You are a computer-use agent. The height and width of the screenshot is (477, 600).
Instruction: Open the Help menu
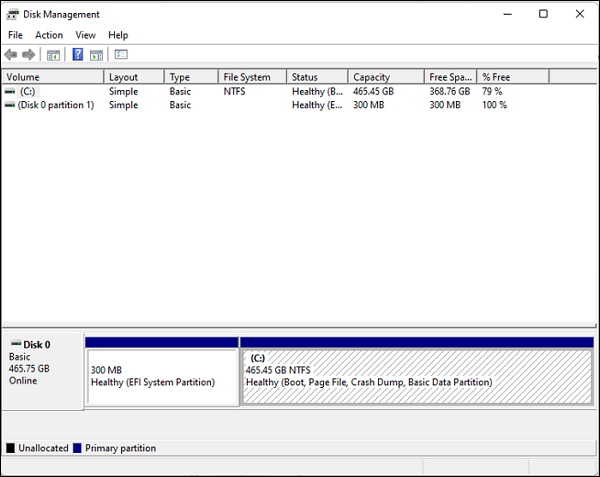click(x=118, y=35)
